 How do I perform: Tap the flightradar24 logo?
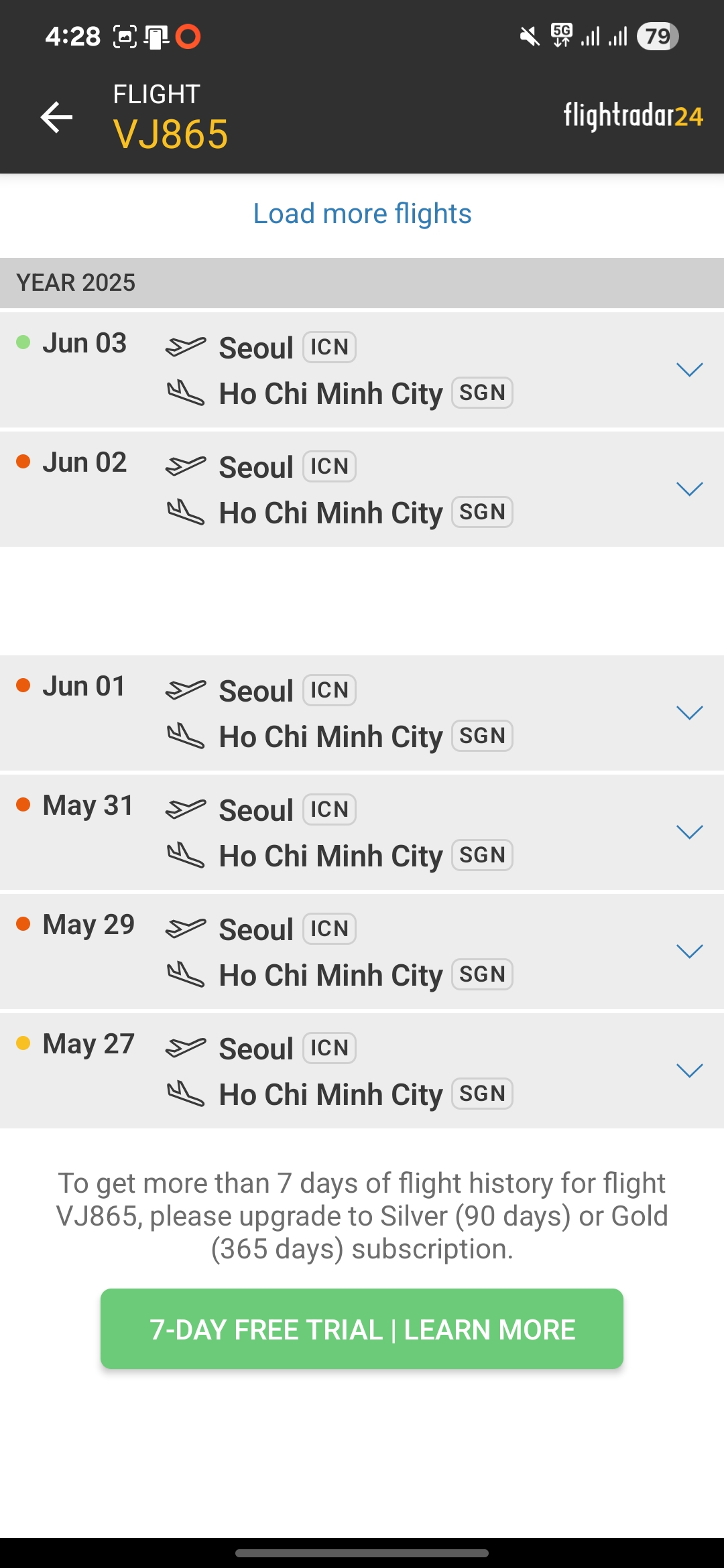632,116
